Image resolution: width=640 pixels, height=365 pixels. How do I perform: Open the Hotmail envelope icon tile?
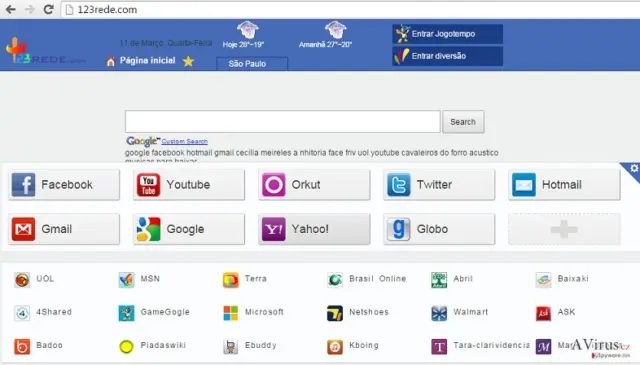564,185
